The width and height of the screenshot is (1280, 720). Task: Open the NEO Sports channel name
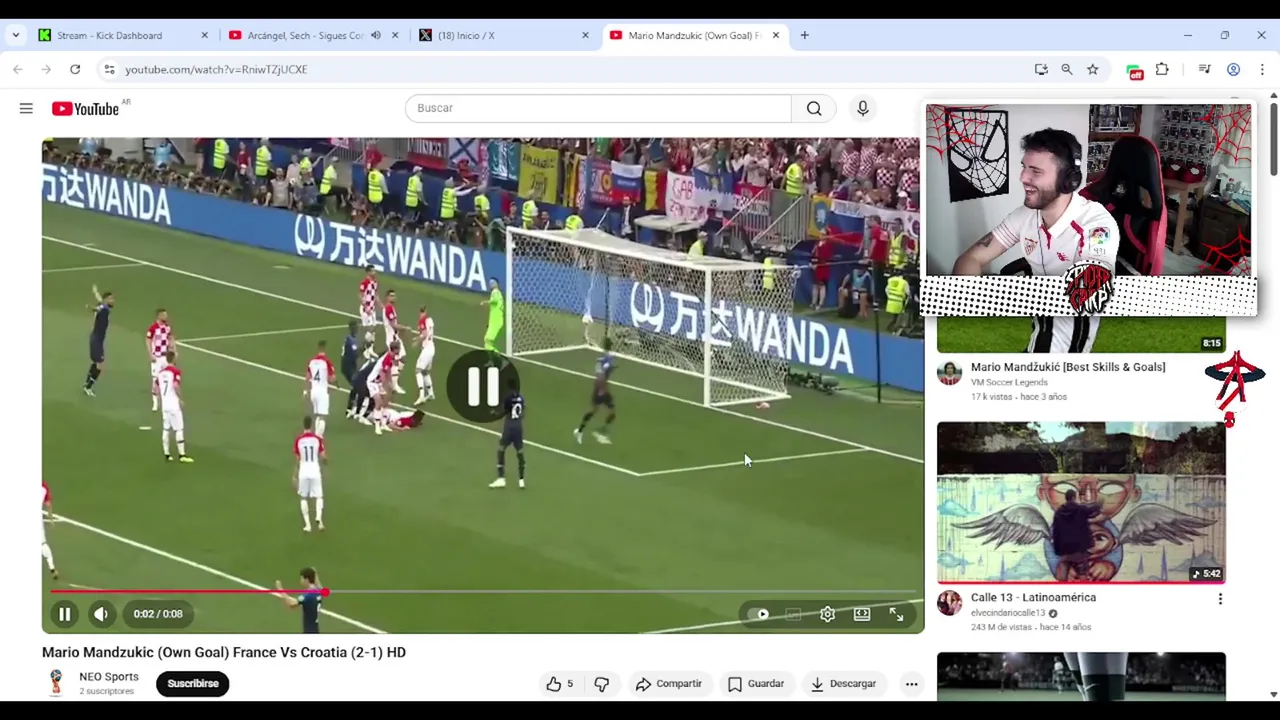pos(109,677)
